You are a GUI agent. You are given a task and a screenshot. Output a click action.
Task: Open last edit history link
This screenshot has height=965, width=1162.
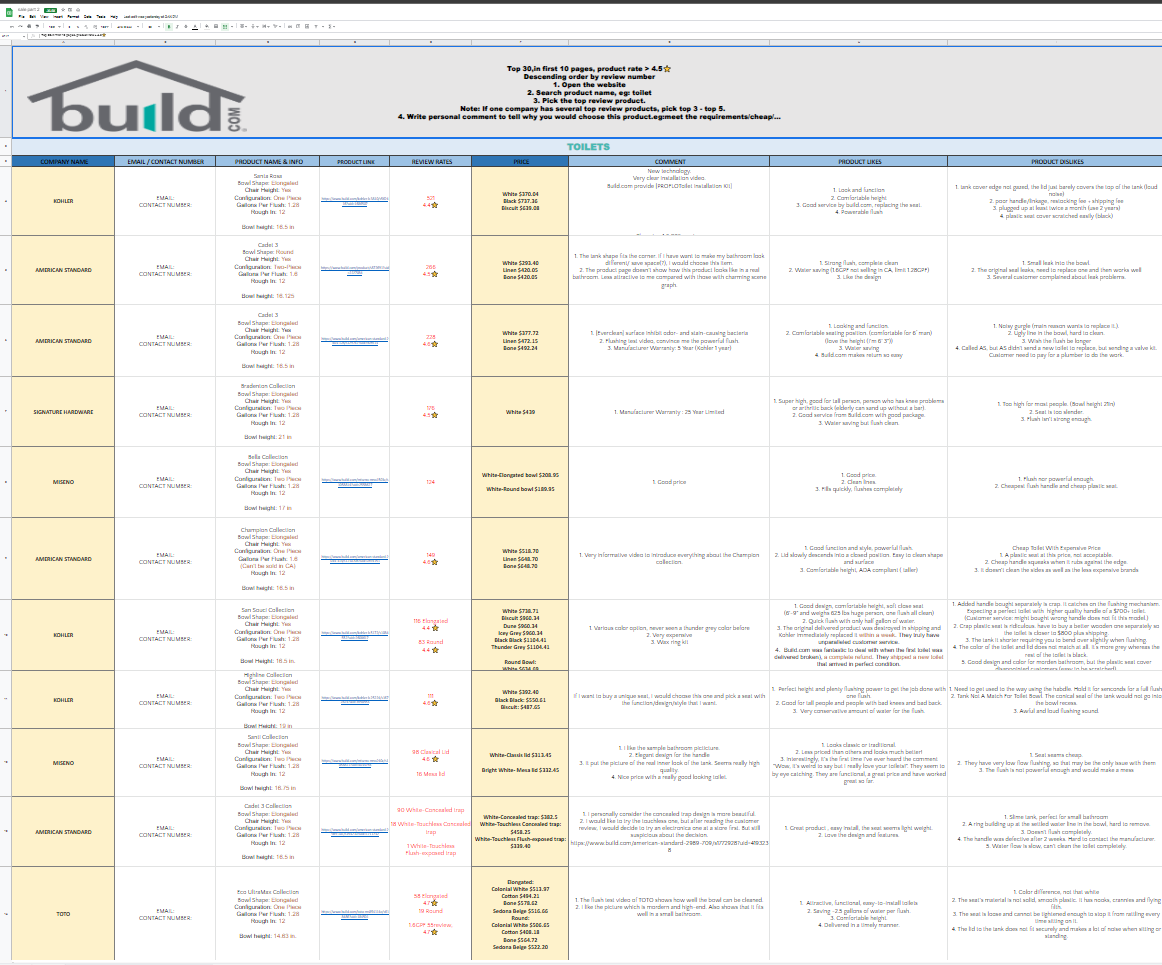pyautogui.click(x=151, y=16)
